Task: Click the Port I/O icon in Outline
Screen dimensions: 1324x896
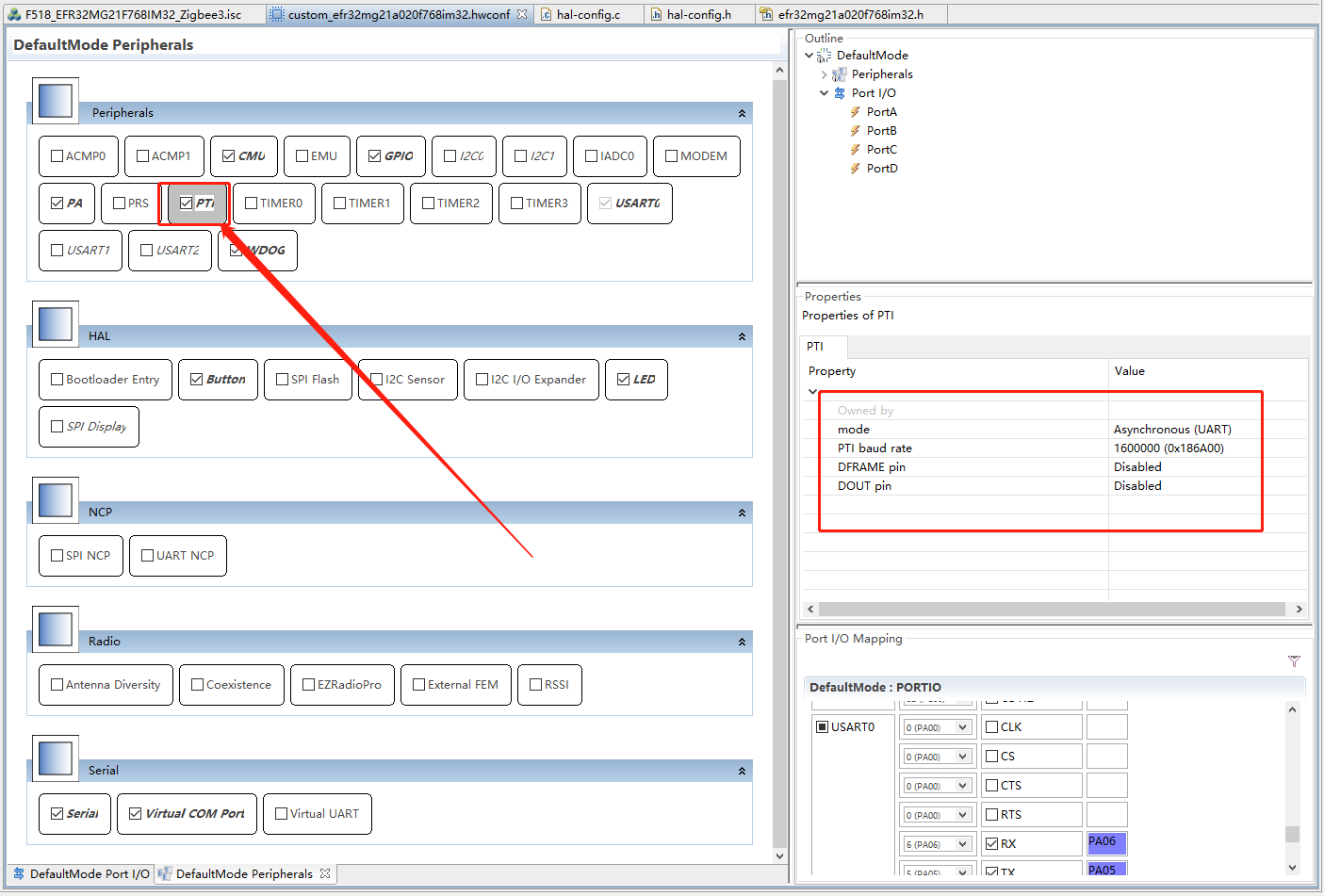Action: click(x=840, y=93)
